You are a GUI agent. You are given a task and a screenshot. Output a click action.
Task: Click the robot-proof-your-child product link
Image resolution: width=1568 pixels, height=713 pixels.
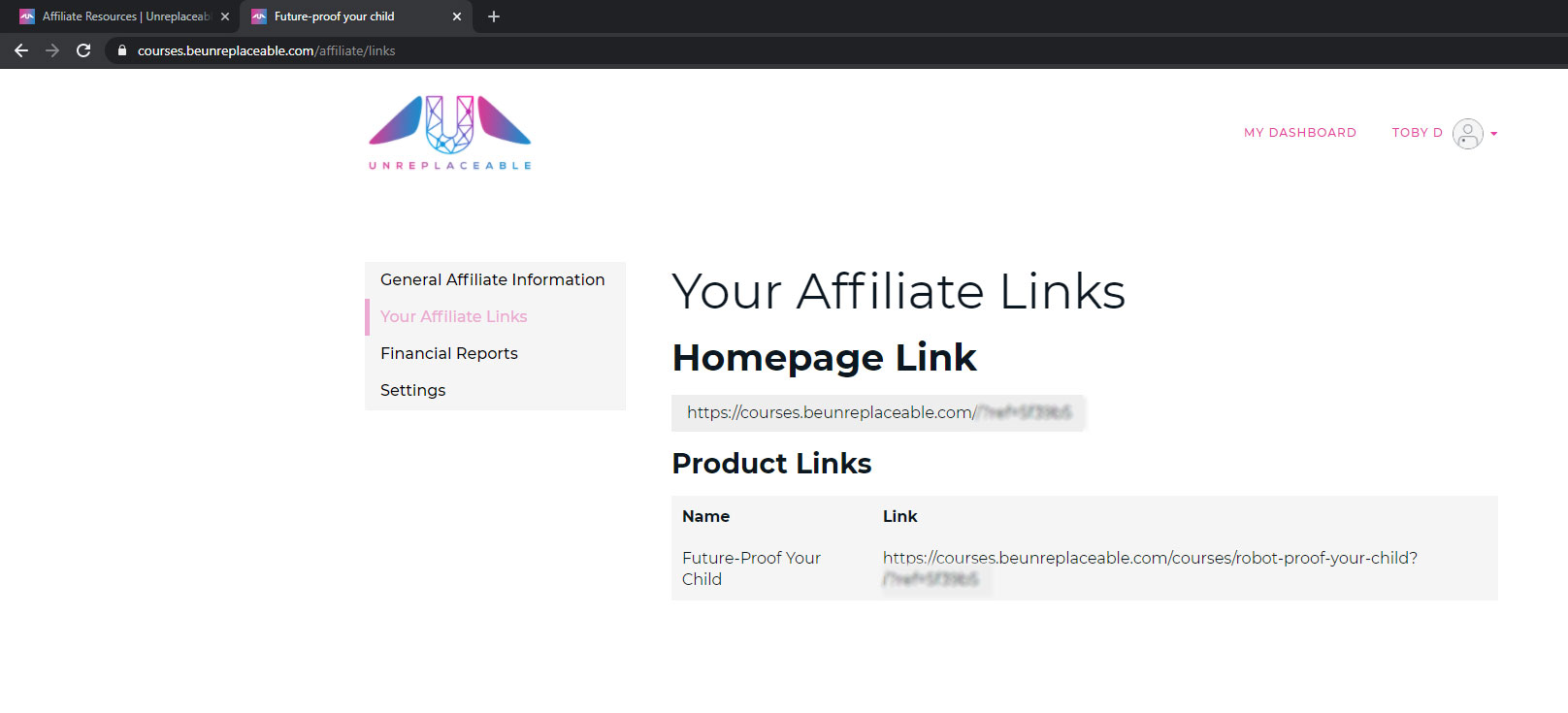click(1150, 568)
